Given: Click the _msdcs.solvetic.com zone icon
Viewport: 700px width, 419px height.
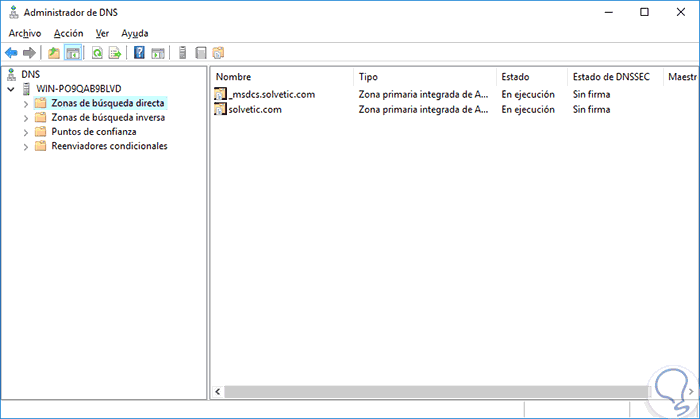Looking at the screenshot, I should [x=220, y=94].
